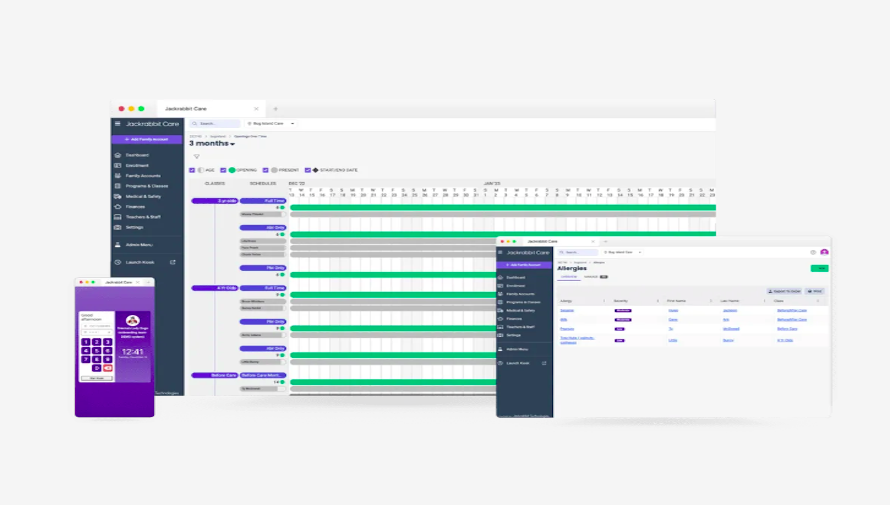The height and width of the screenshot is (505, 890).
Task: Open the 3 months range dropdown
Action: coord(212,144)
